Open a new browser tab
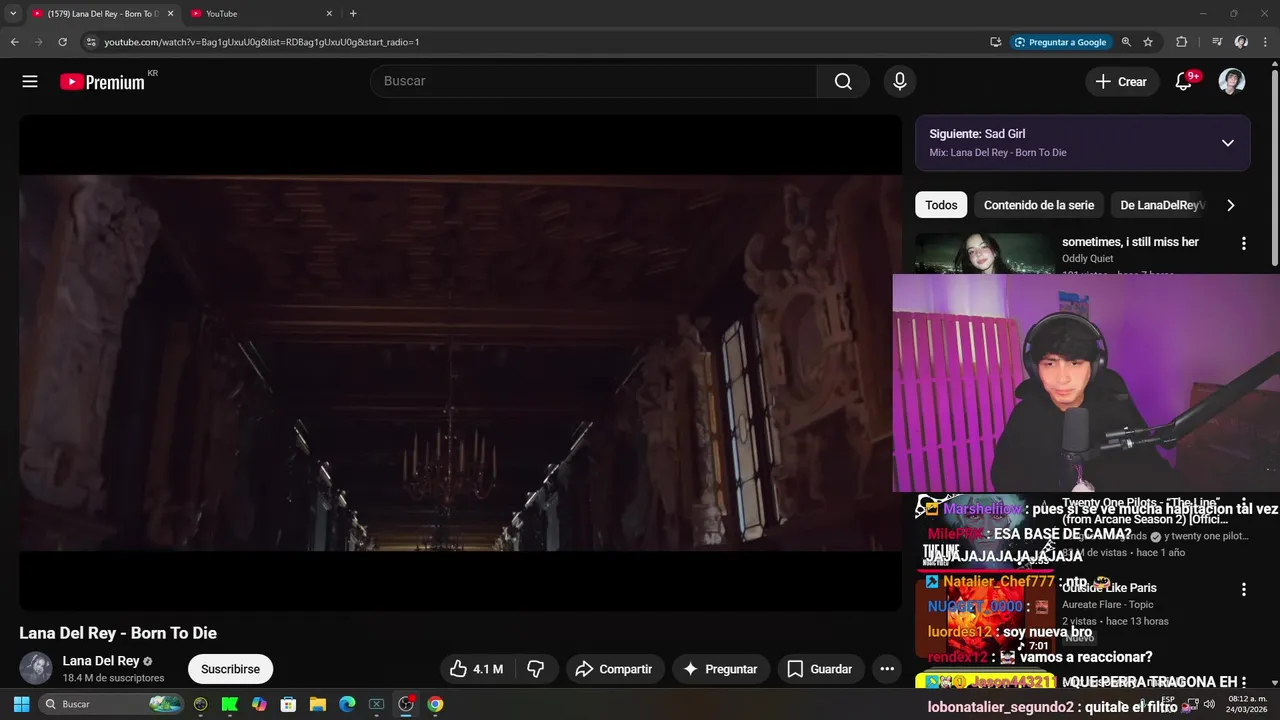This screenshot has height=720, width=1280. point(353,14)
